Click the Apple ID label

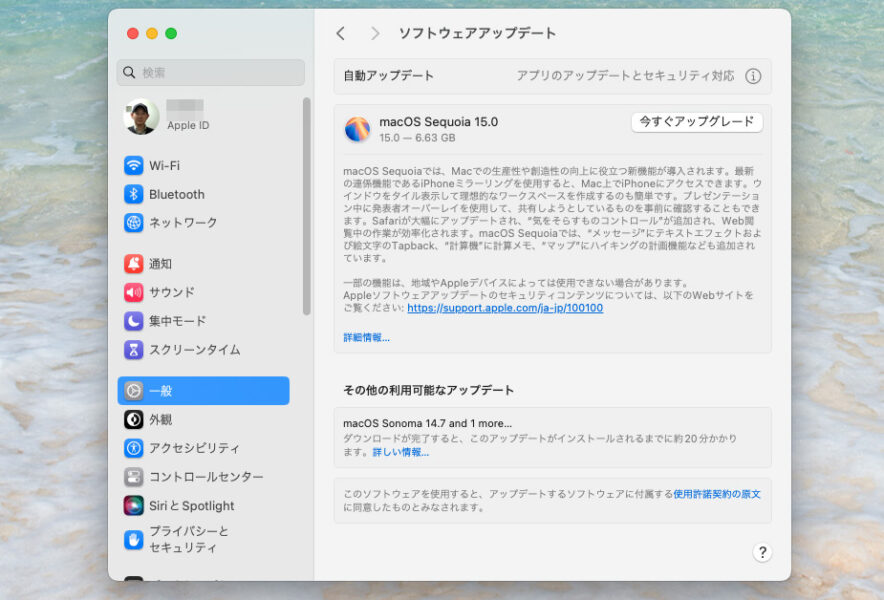coord(188,125)
